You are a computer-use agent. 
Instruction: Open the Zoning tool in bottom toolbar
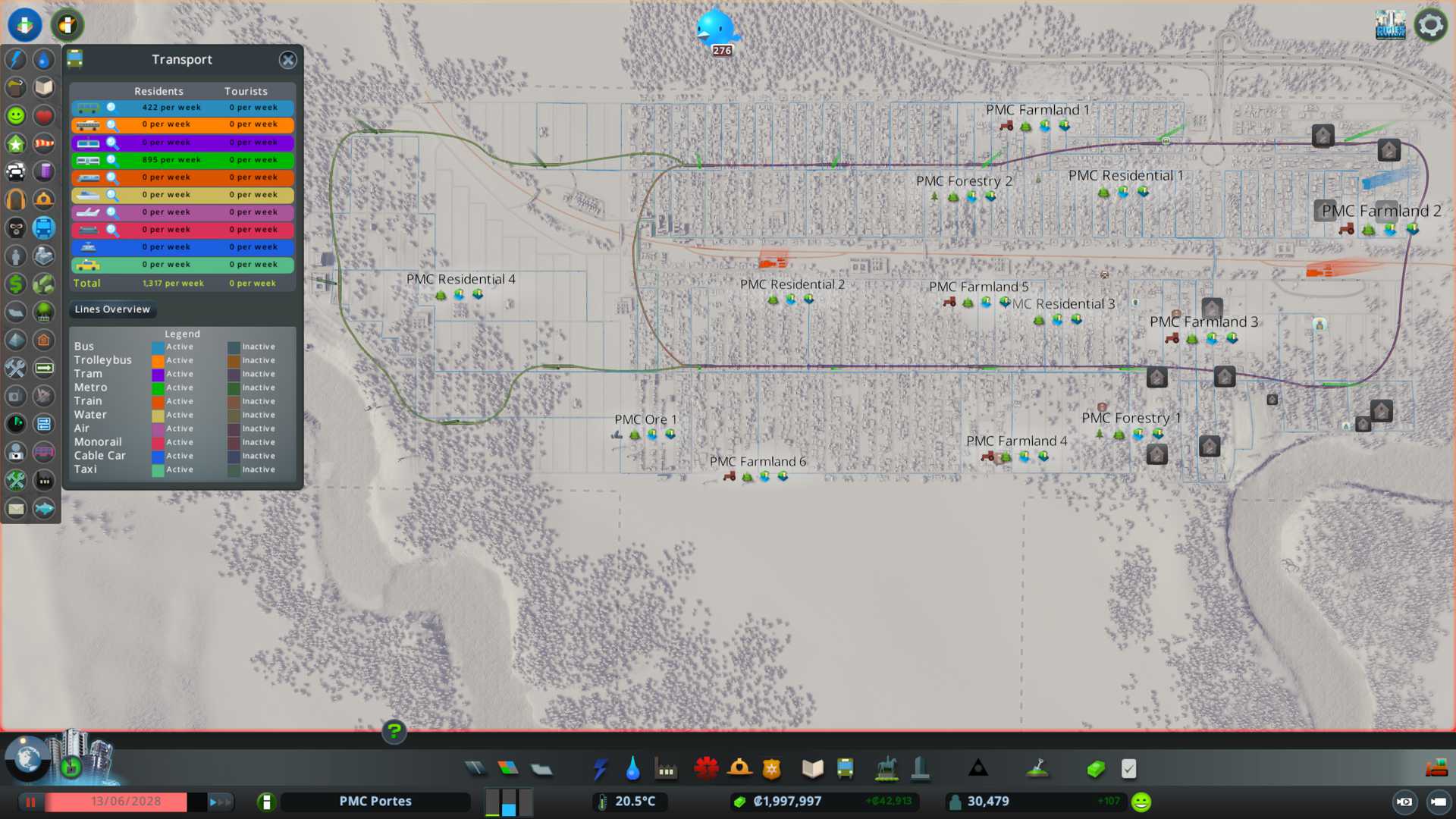click(508, 769)
